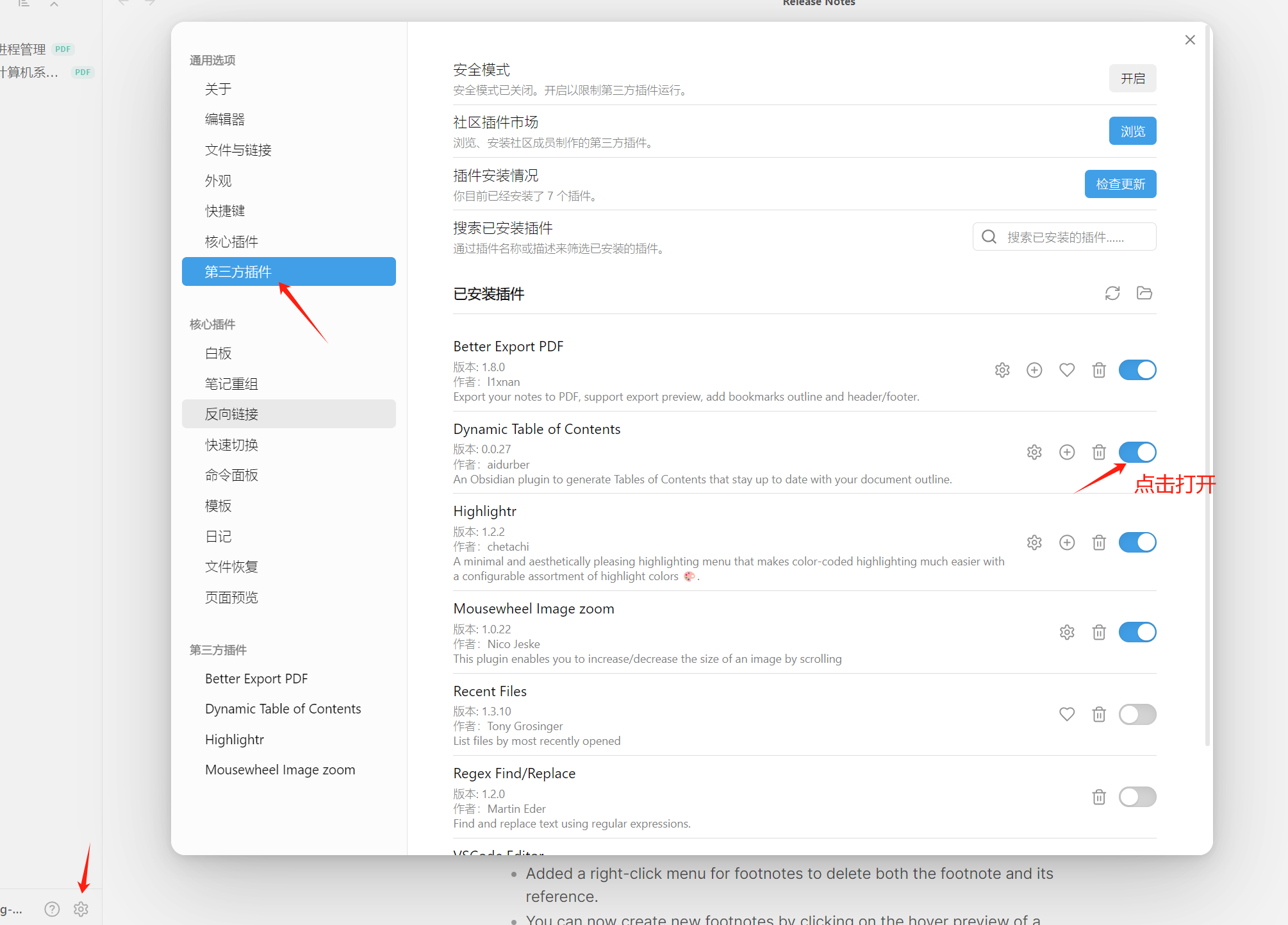Screen dimensions: 1288x925
Task: Open plugins folder icon
Action: coord(1144,293)
